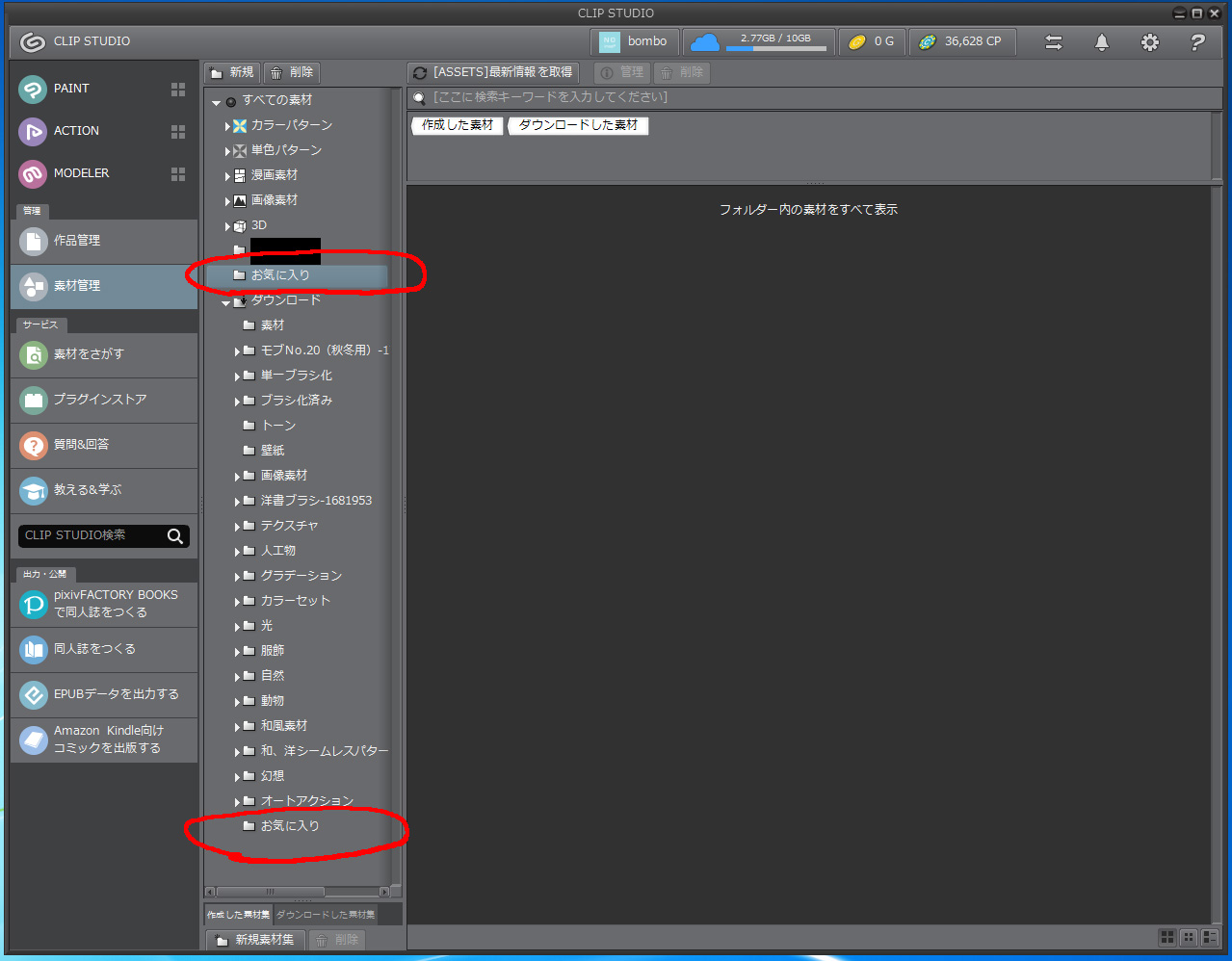Open Amazon Kindle comic publishing

pyautogui.click(x=104, y=740)
